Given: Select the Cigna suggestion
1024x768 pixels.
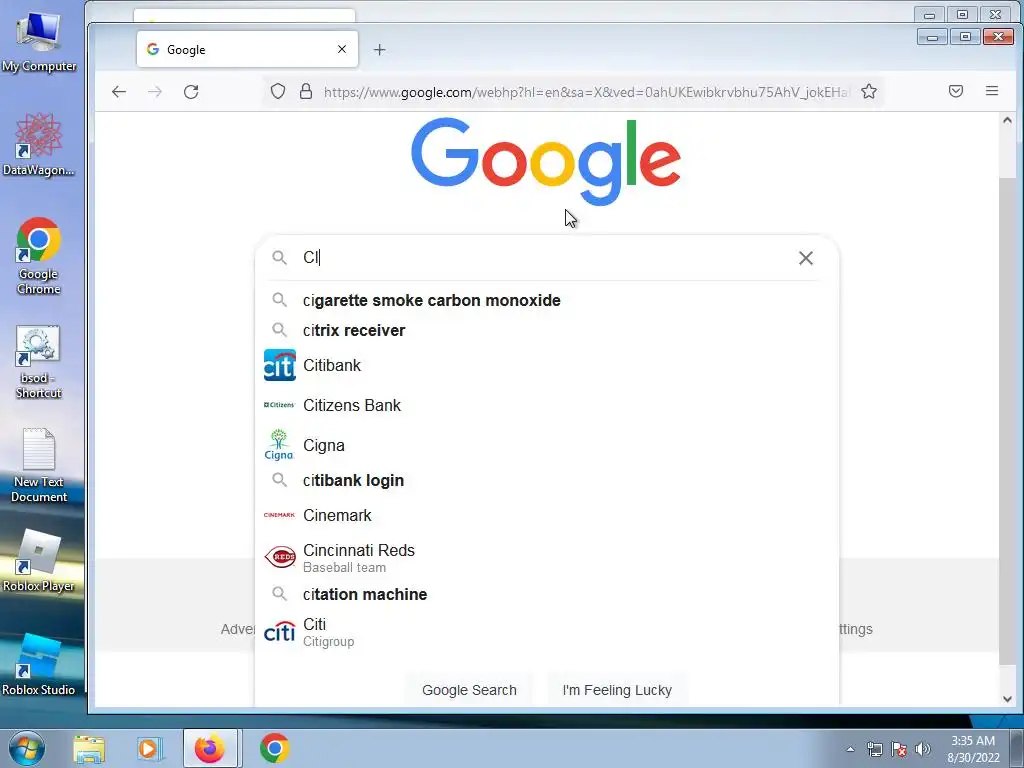Looking at the screenshot, I should (547, 445).
